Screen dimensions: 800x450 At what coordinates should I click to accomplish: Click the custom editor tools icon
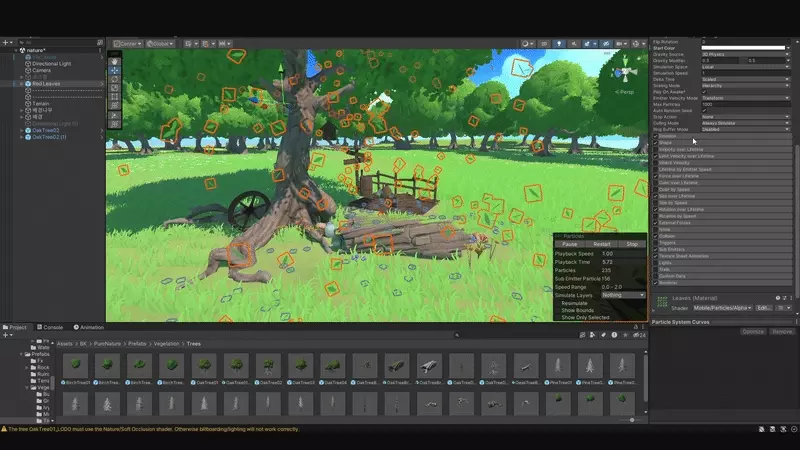pyautogui.click(x=114, y=116)
